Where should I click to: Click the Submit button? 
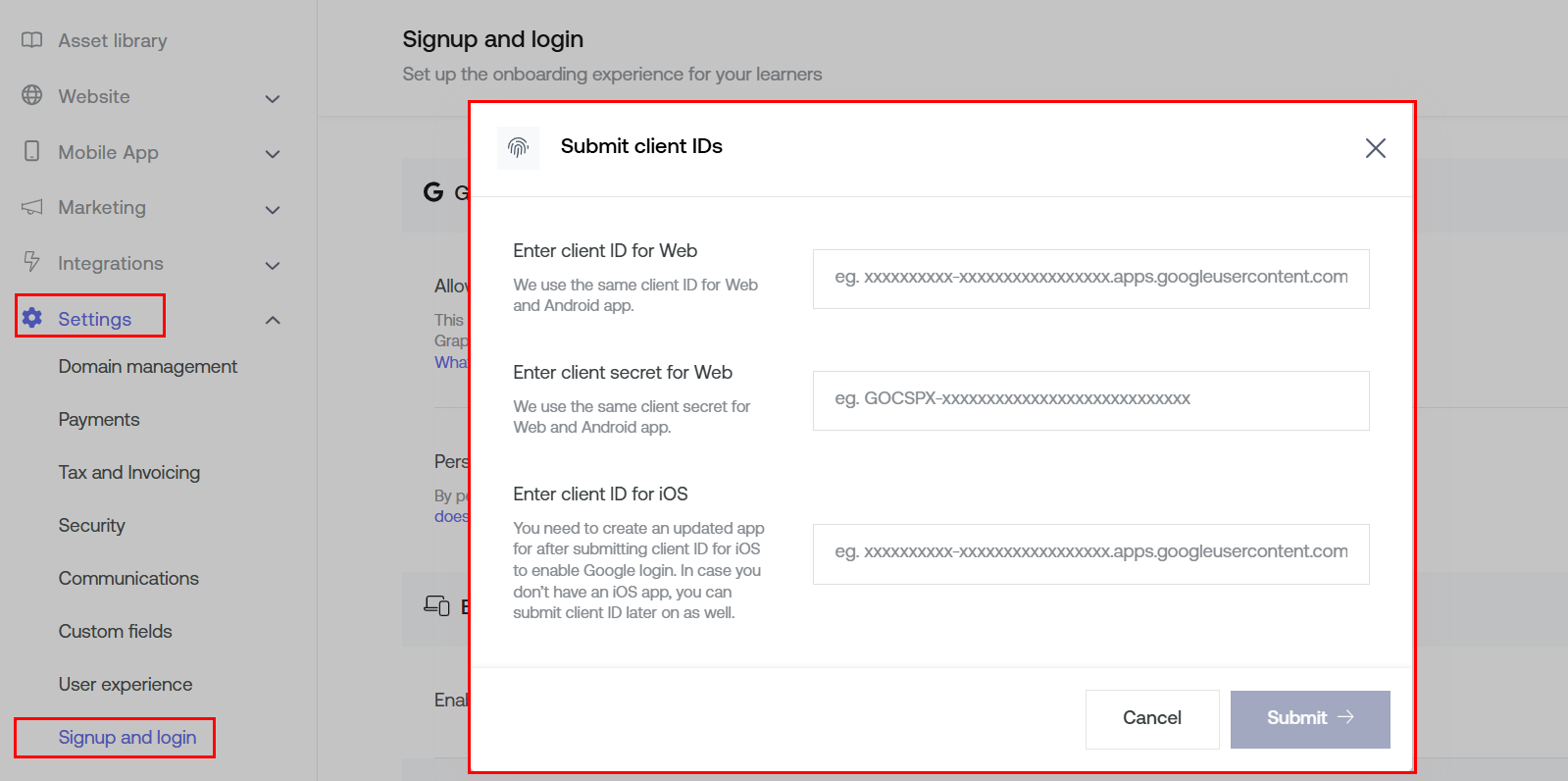point(1309,718)
